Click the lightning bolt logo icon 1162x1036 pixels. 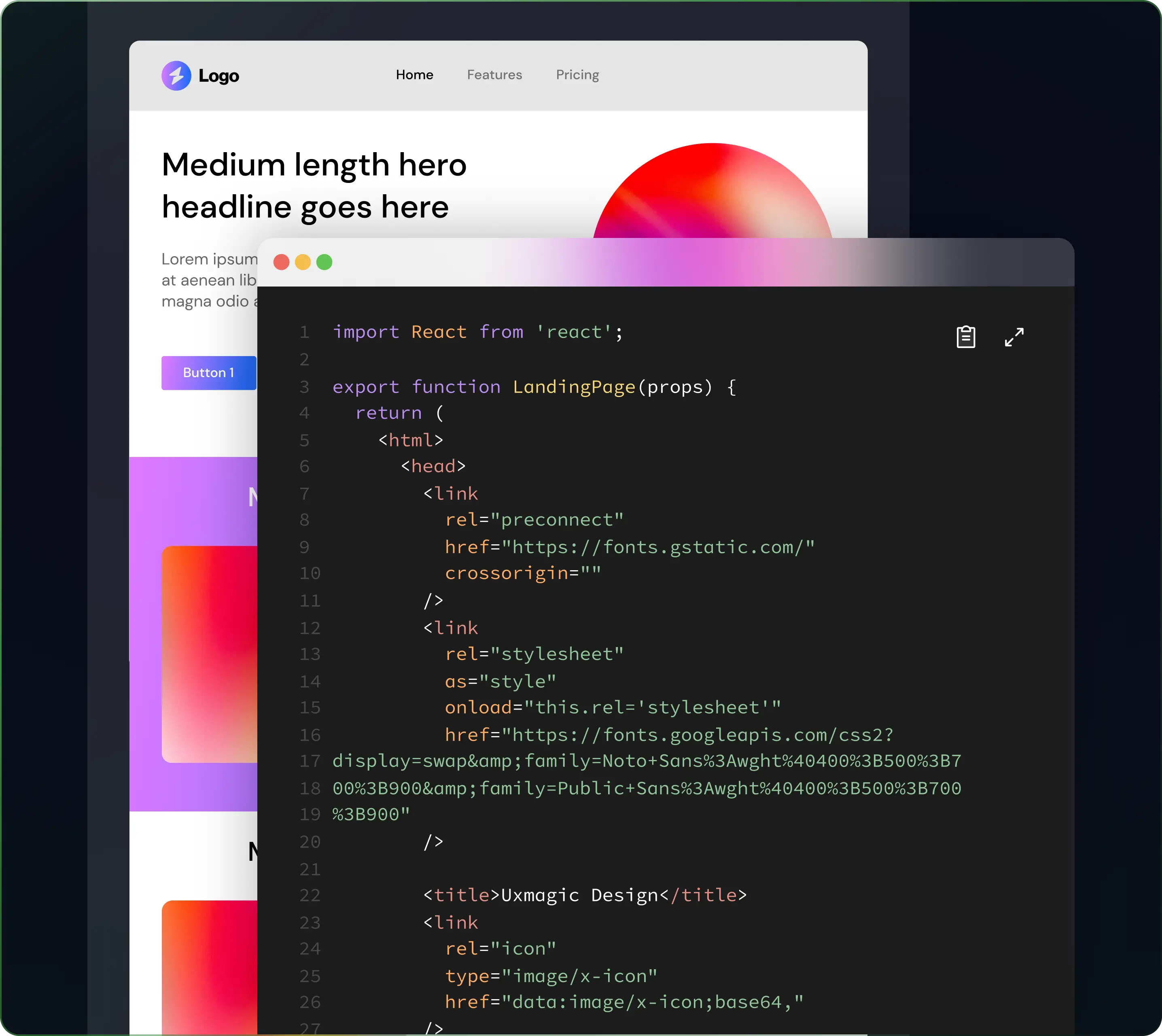(x=176, y=75)
